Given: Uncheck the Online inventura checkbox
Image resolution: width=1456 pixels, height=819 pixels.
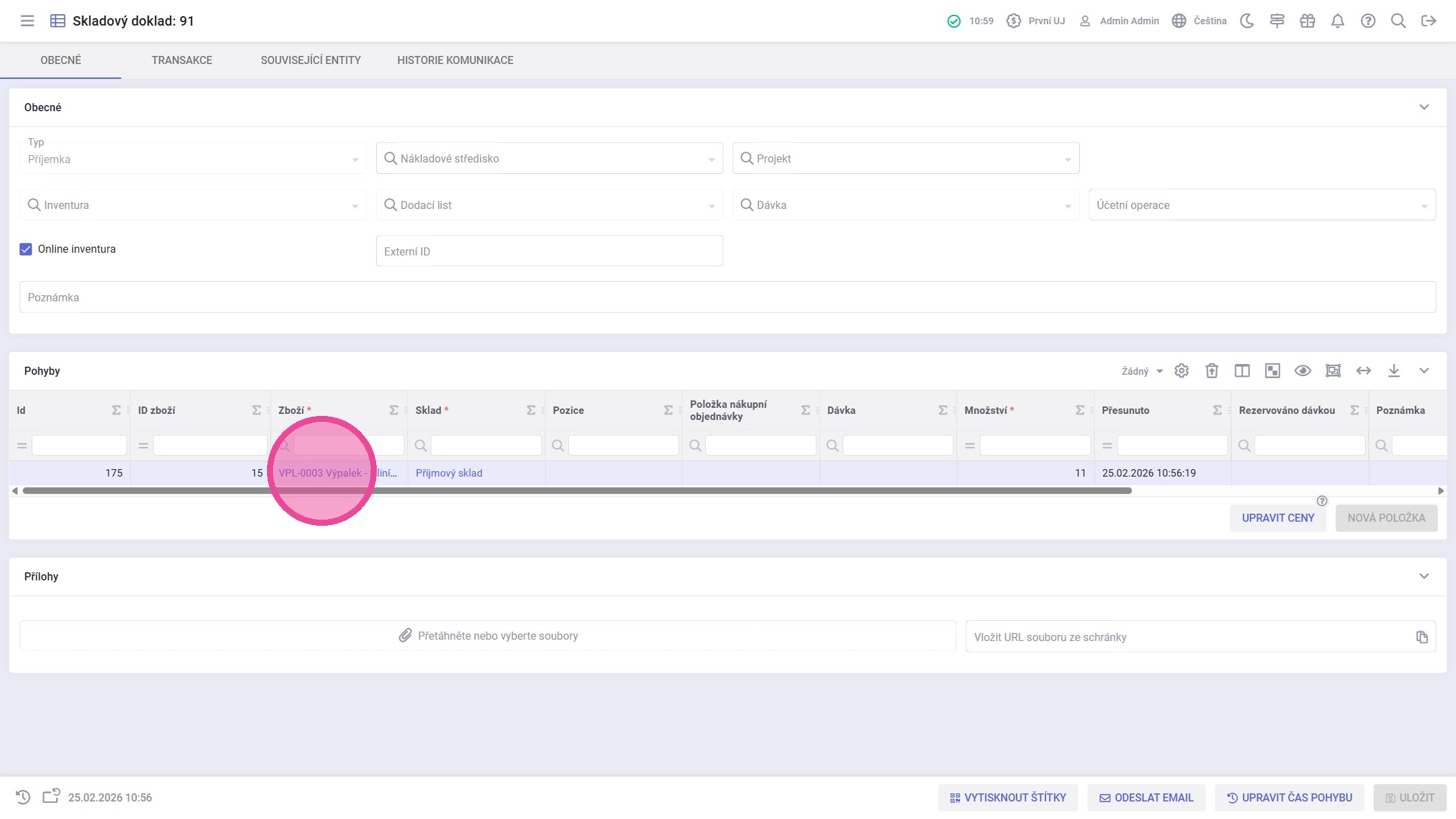Looking at the screenshot, I should [26, 249].
